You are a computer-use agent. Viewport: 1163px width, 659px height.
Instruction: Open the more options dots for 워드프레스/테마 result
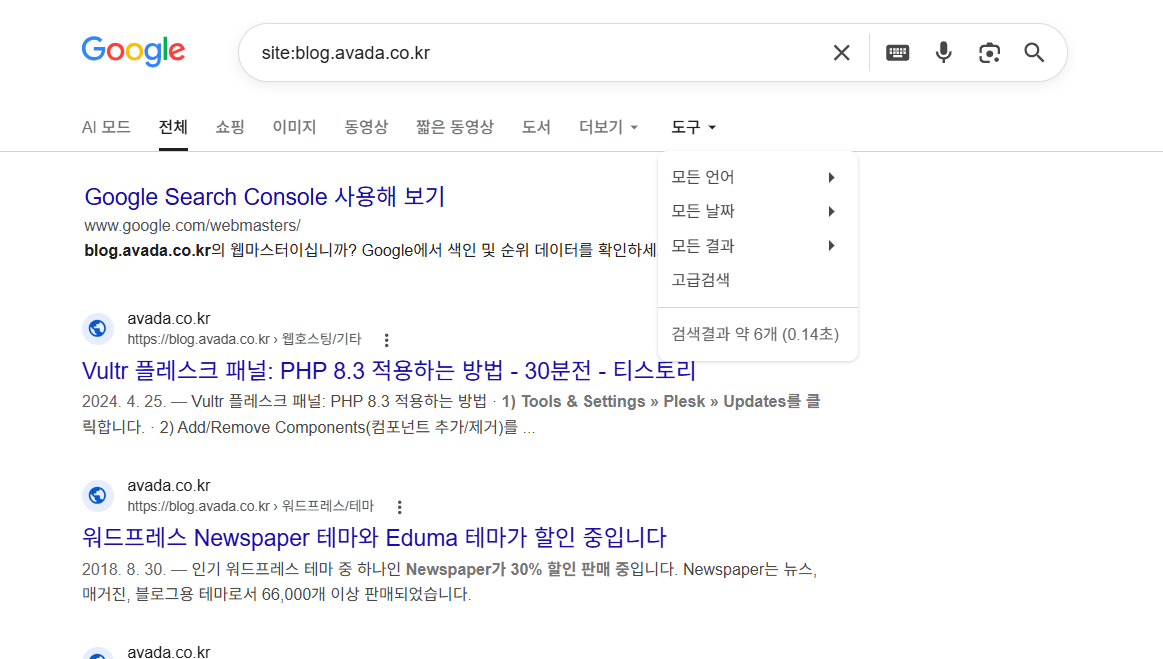[400, 507]
